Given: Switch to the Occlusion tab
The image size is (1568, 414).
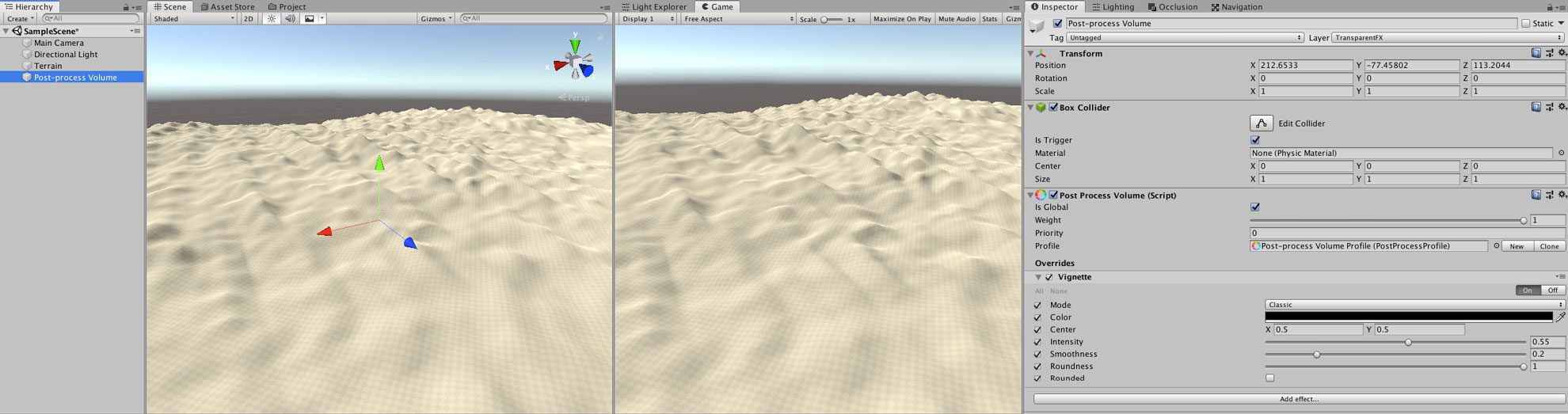Looking at the screenshot, I should (1172, 6).
